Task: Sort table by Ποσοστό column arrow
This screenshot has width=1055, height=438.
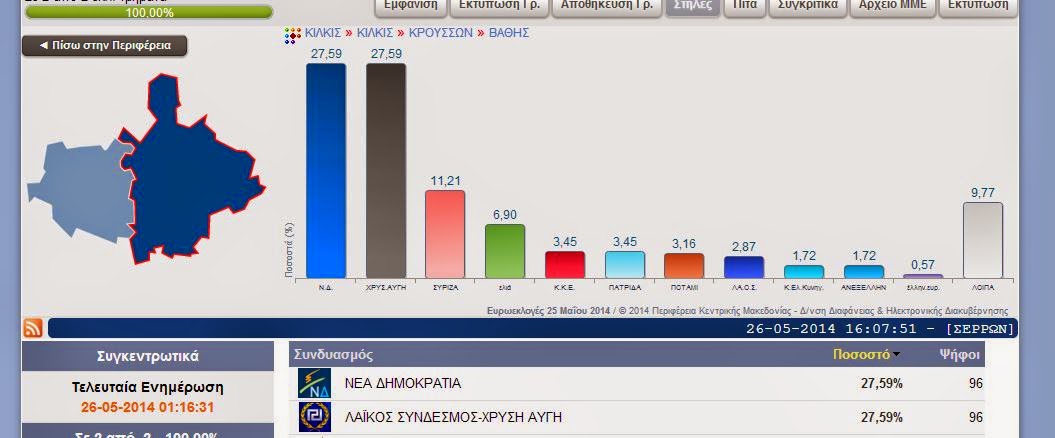Action: point(895,354)
